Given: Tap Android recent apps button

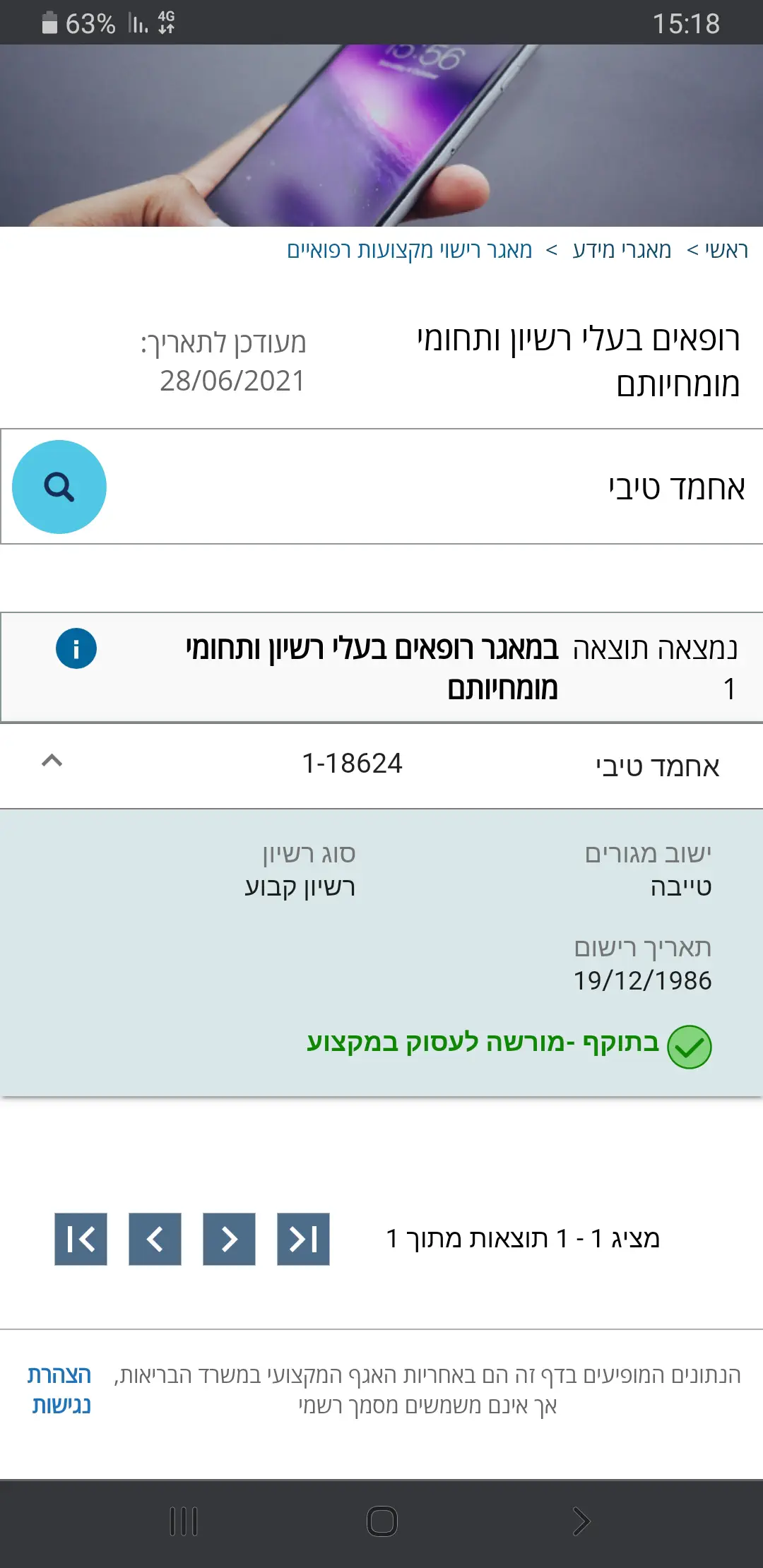Looking at the screenshot, I should (184, 1521).
